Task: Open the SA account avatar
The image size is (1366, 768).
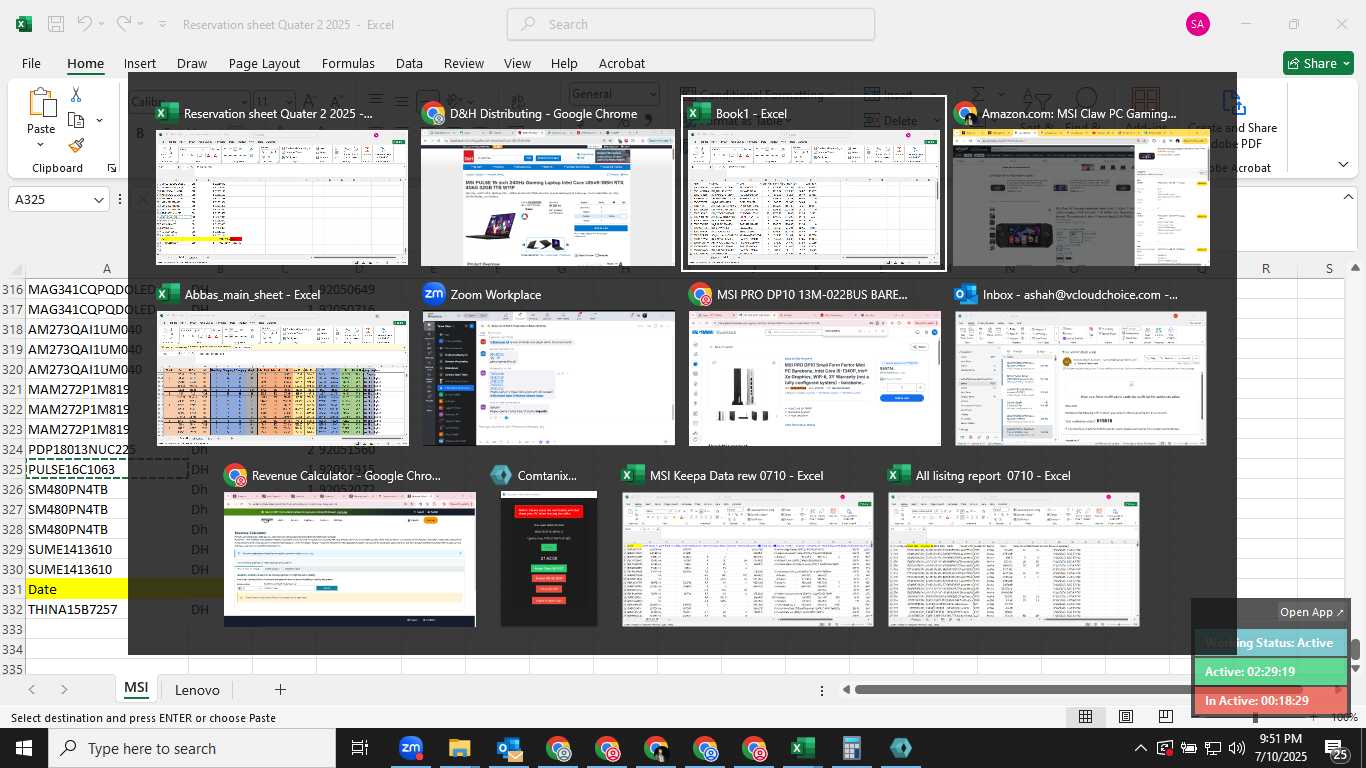Action: [1198, 24]
